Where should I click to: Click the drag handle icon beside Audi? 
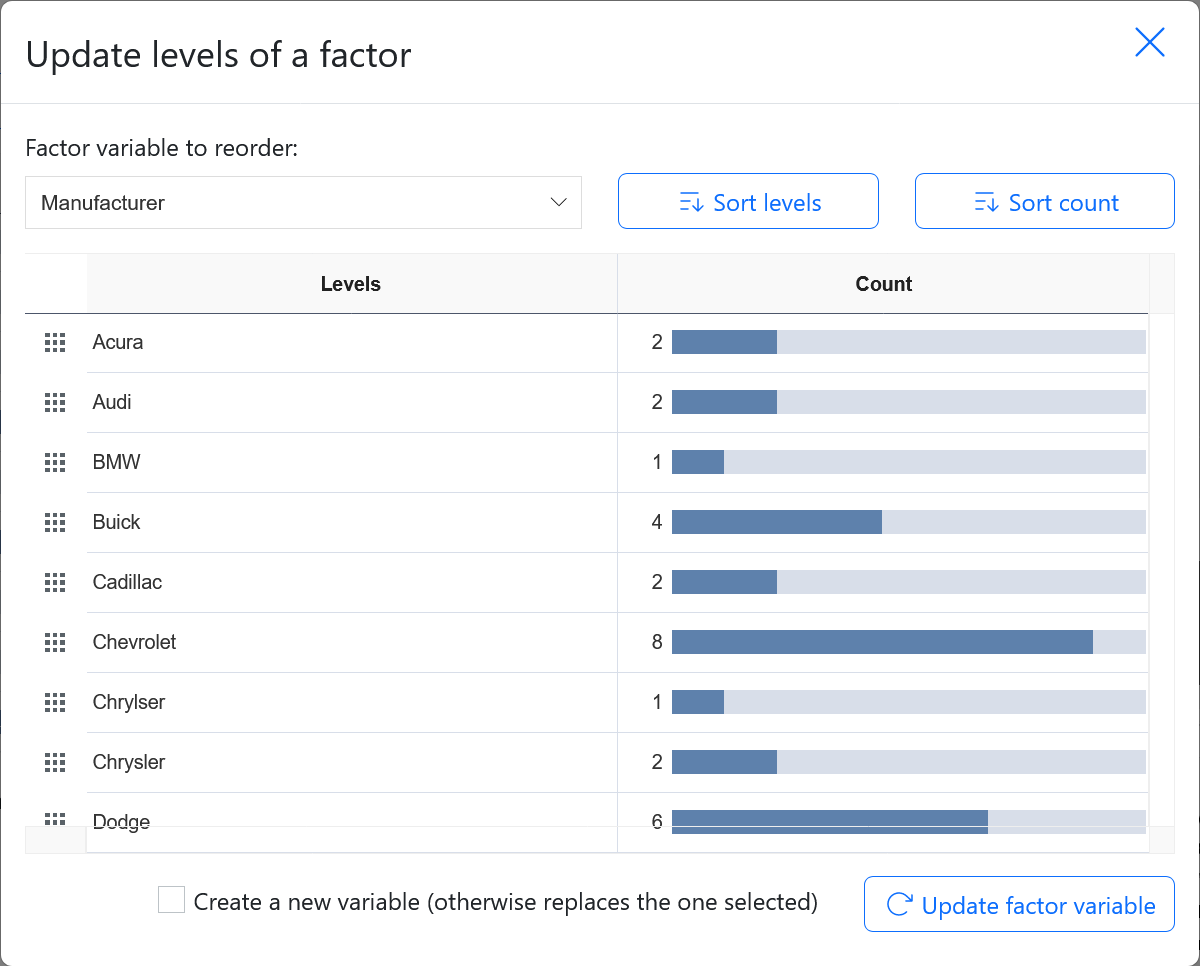pyautogui.click(x=55, y=403)
